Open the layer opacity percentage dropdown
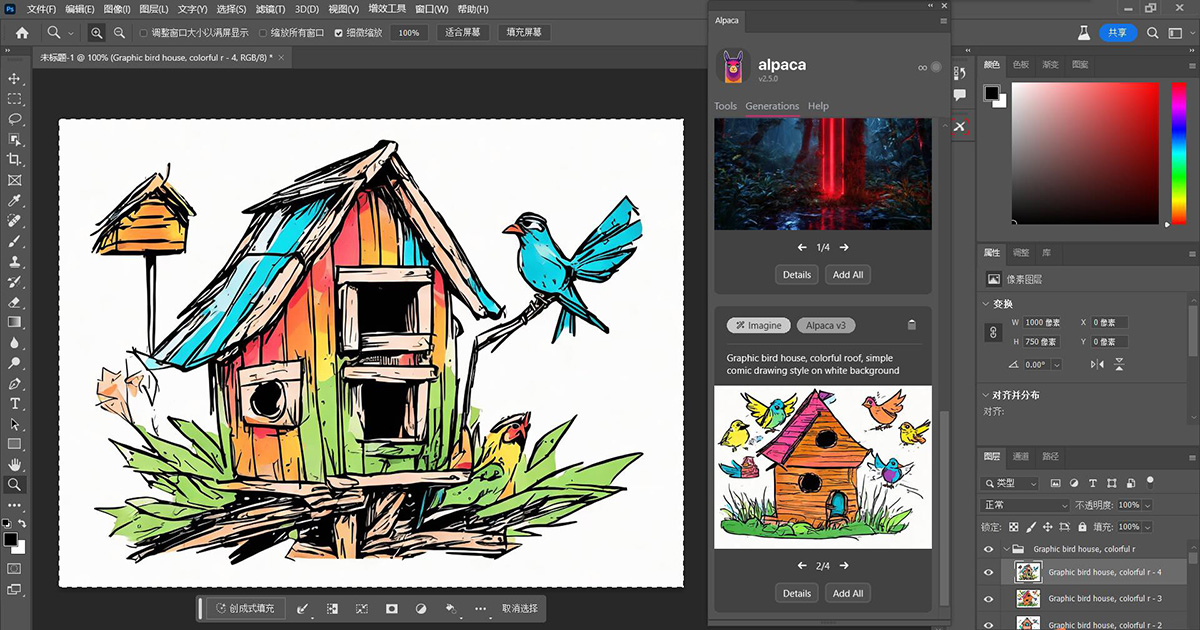This screenshot has height=630, width=1200. pos(1146,505)
